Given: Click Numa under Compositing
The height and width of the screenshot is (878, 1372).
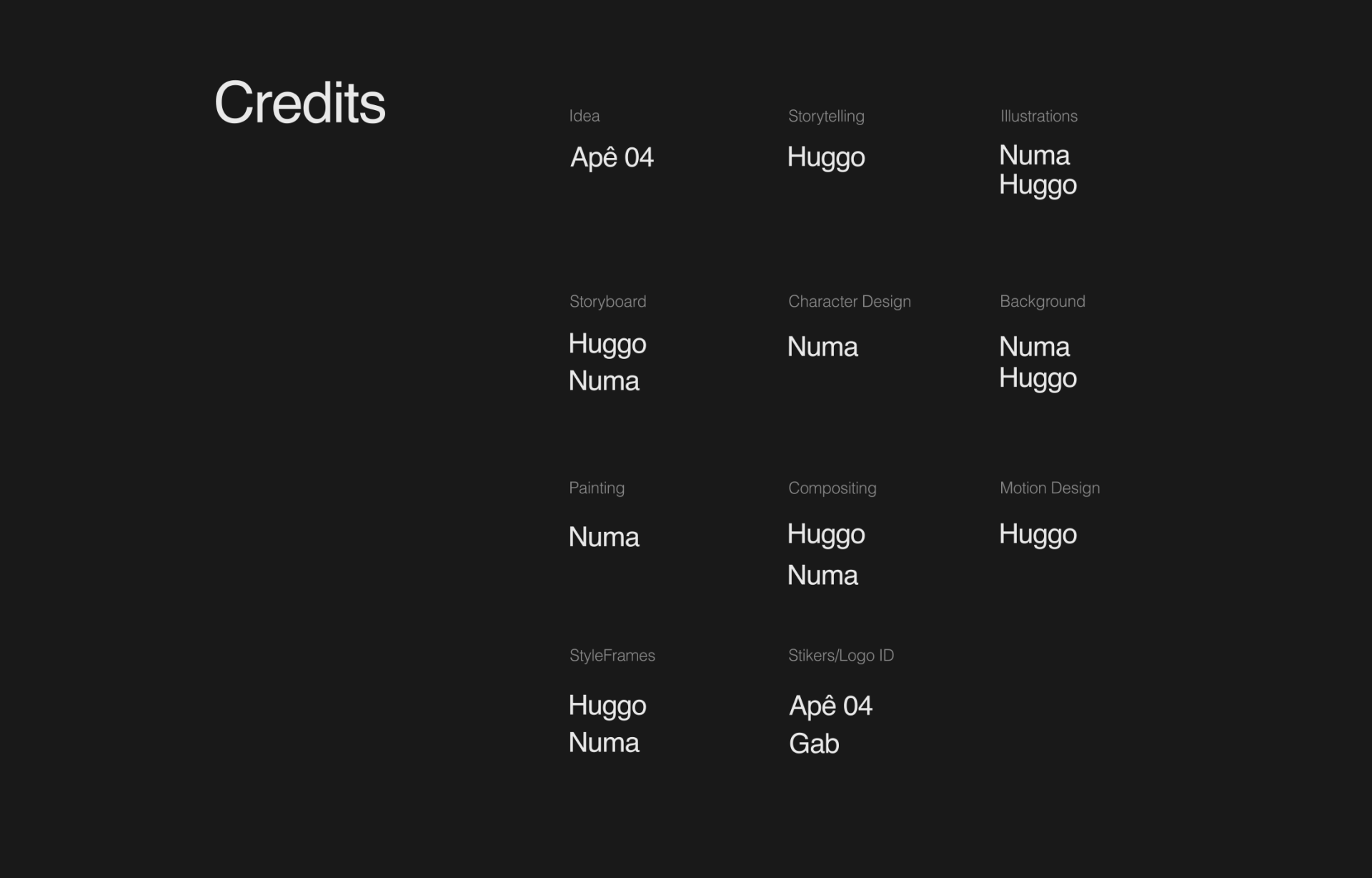Looking at the screenshot, I should [822, 576].
